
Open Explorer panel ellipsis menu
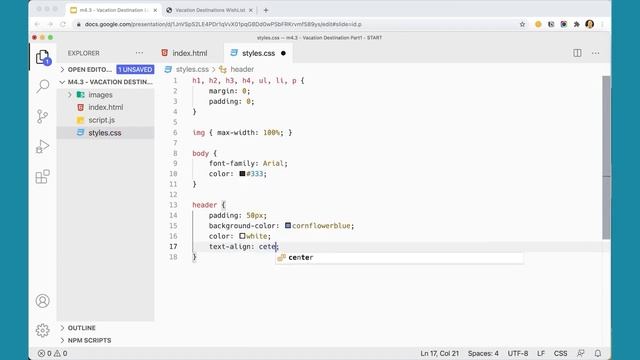pyautogui.click(x=139, y=53)
